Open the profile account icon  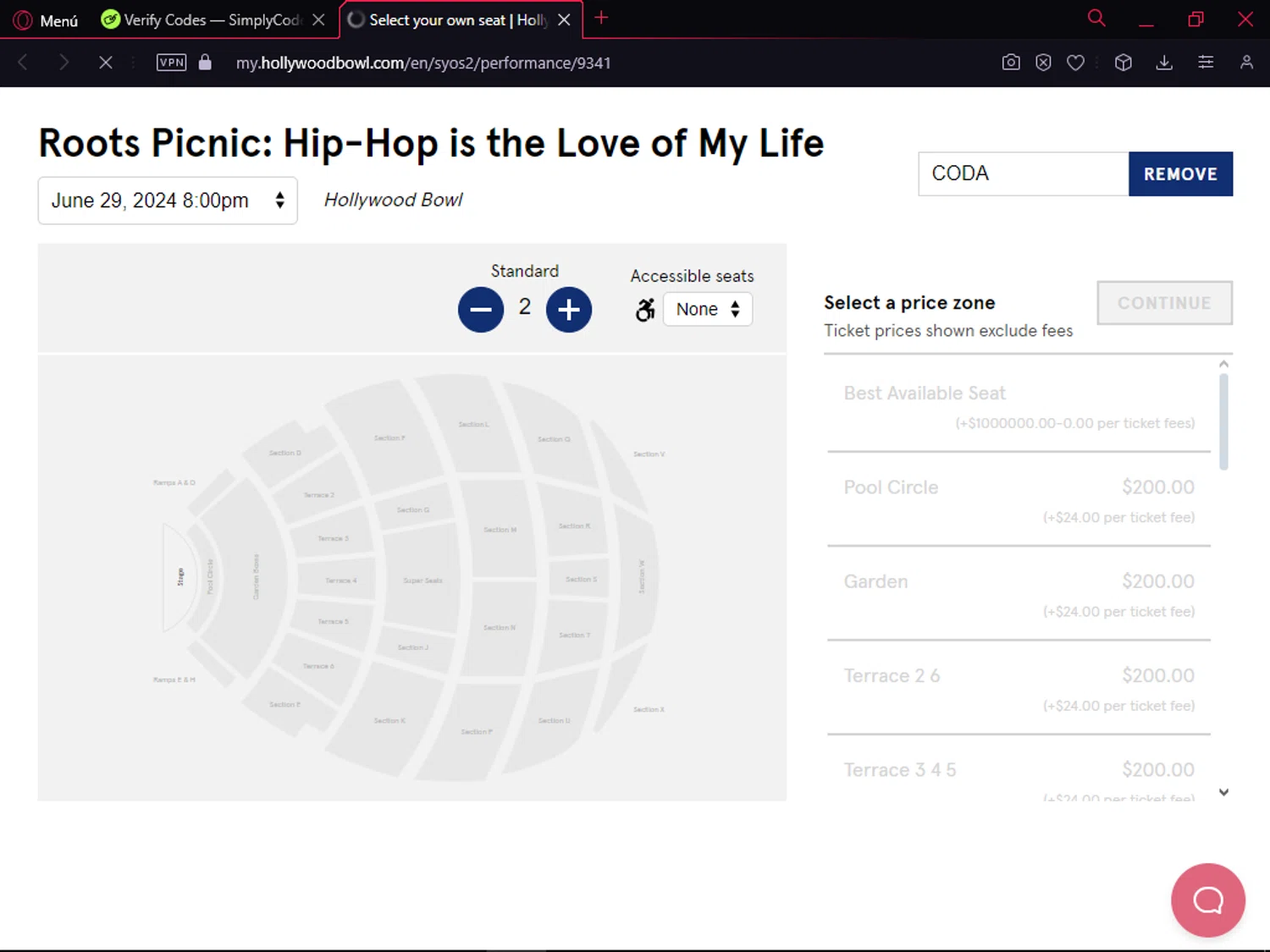click(x=1246, y=62)
